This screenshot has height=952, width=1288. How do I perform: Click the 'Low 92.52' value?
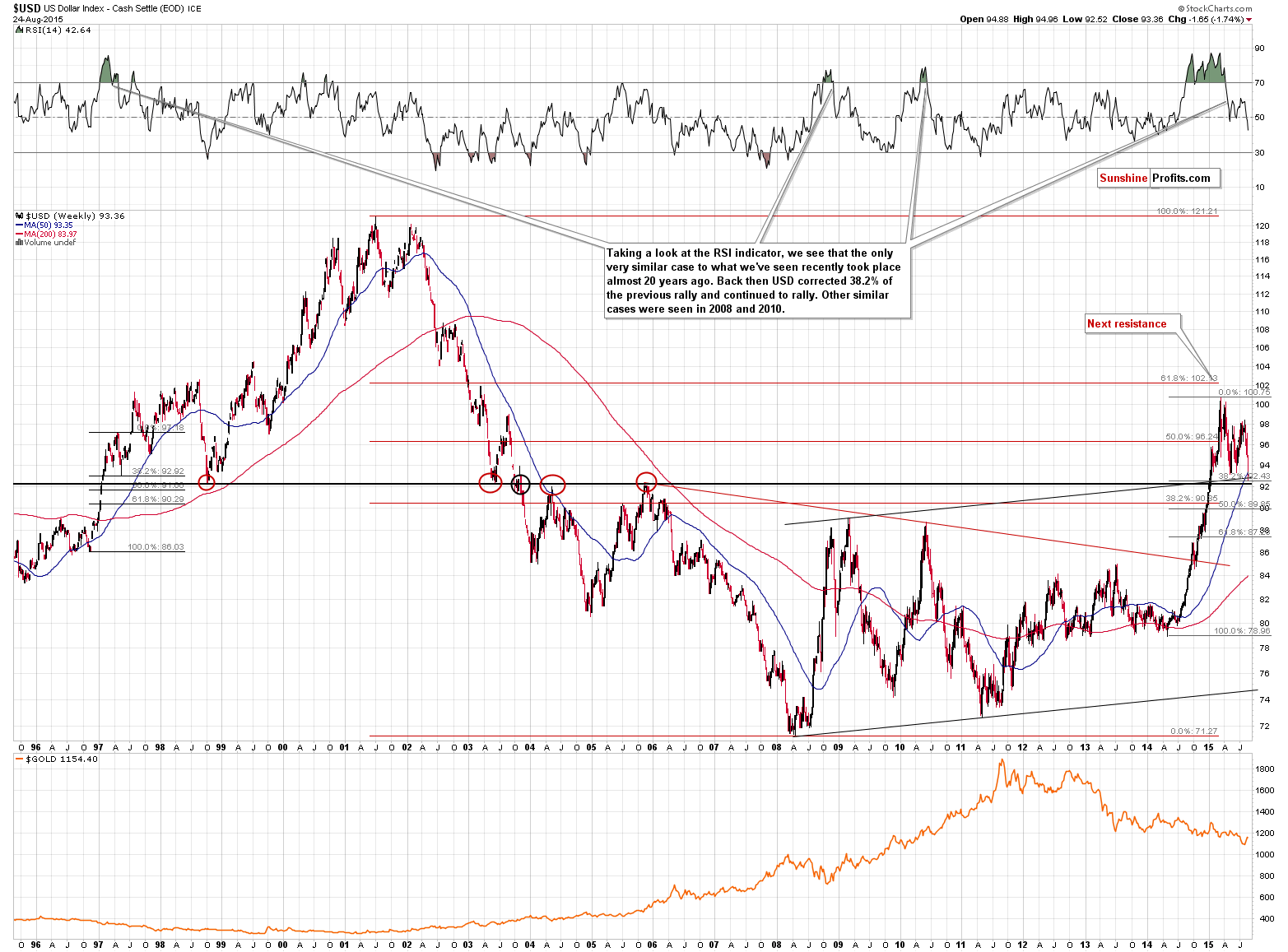tap(1084, 19)
